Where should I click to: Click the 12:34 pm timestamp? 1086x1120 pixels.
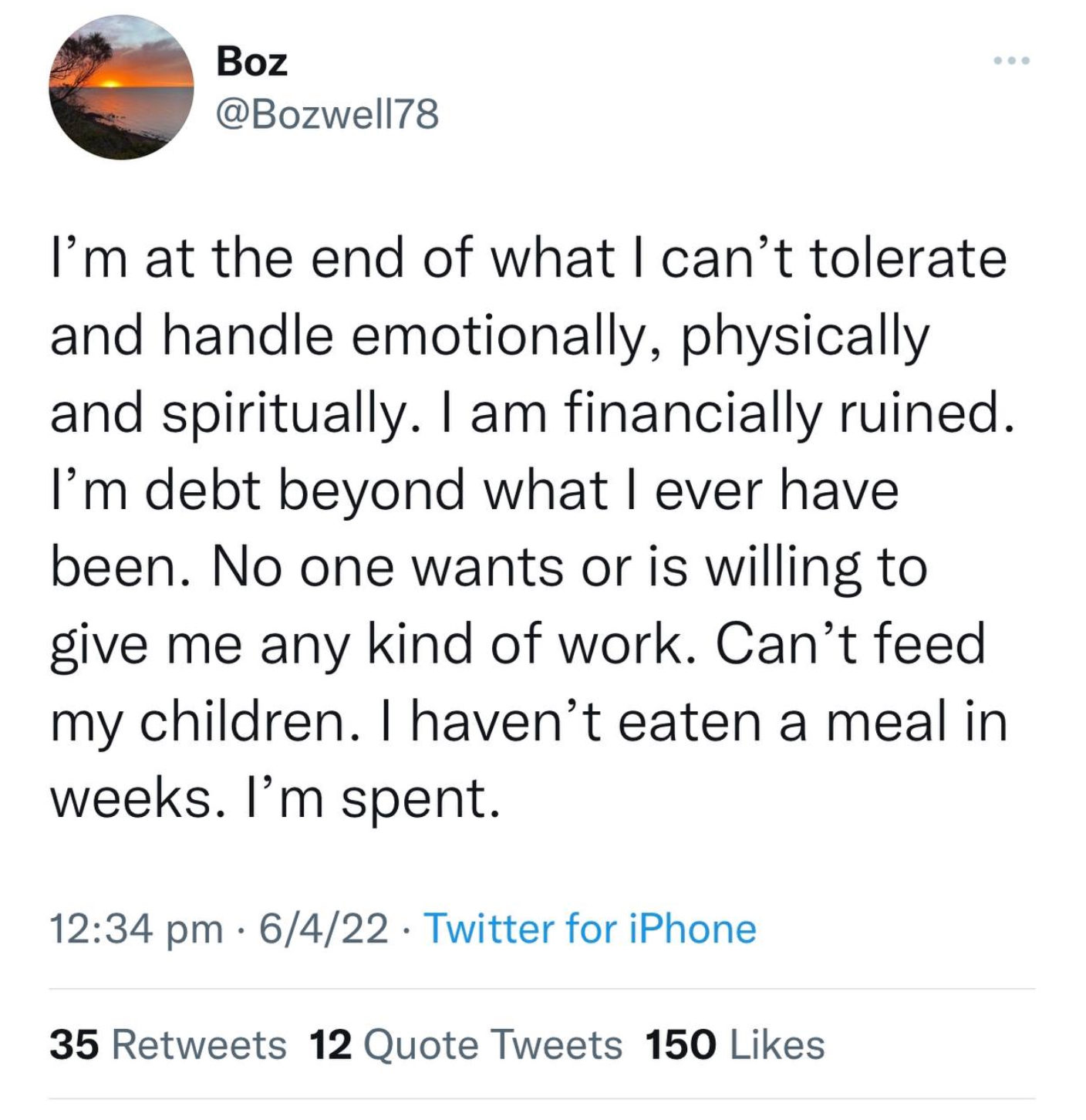136,929
